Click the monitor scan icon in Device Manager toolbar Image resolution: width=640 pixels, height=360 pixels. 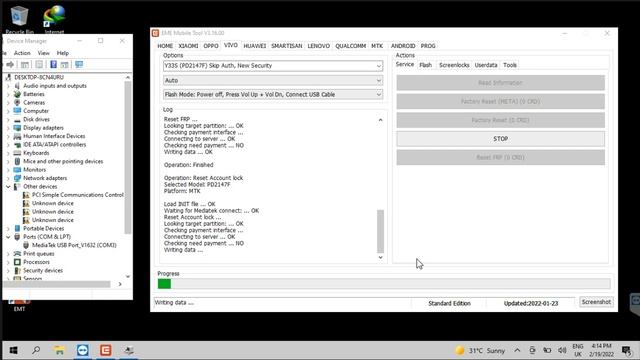(x=79, y=64)
